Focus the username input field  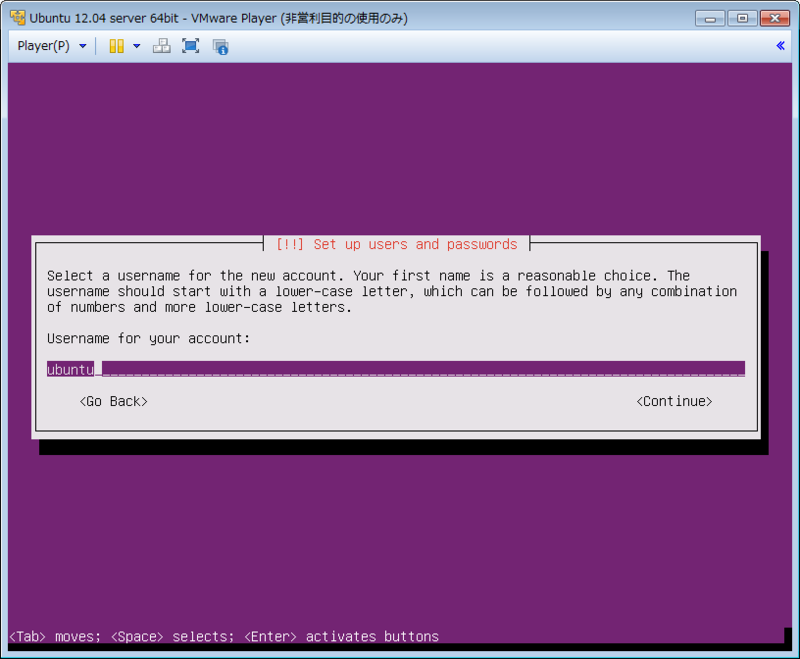pyautogui.click(x=396, y=369)
